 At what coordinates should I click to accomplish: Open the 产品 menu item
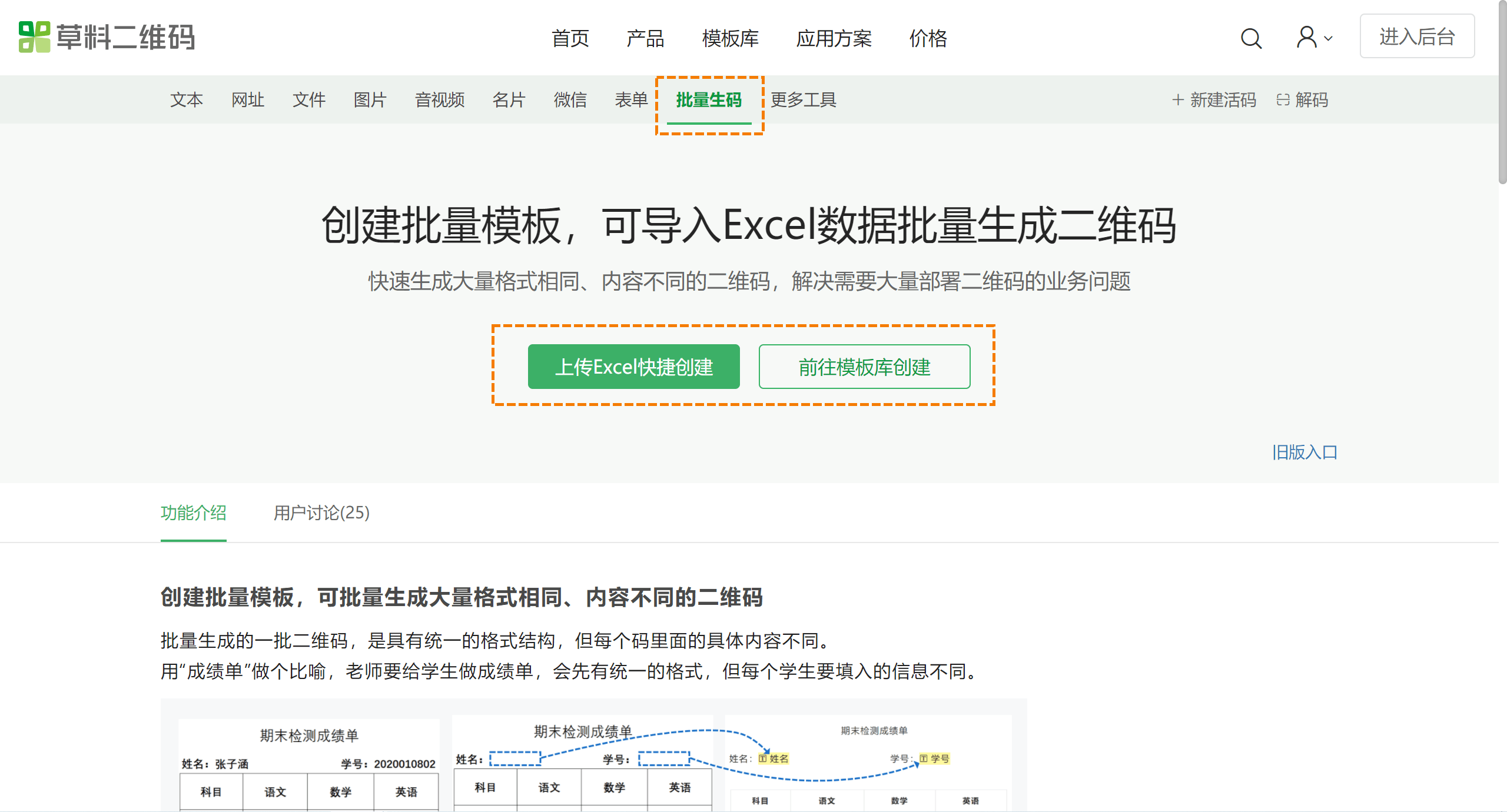[645, 38]
